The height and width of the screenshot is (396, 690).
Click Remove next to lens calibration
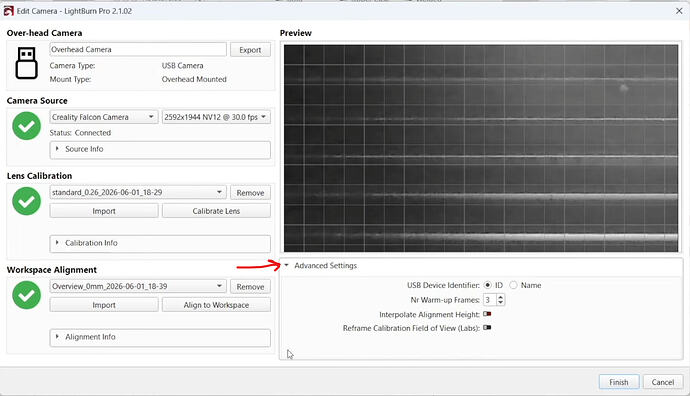(250, 193)
